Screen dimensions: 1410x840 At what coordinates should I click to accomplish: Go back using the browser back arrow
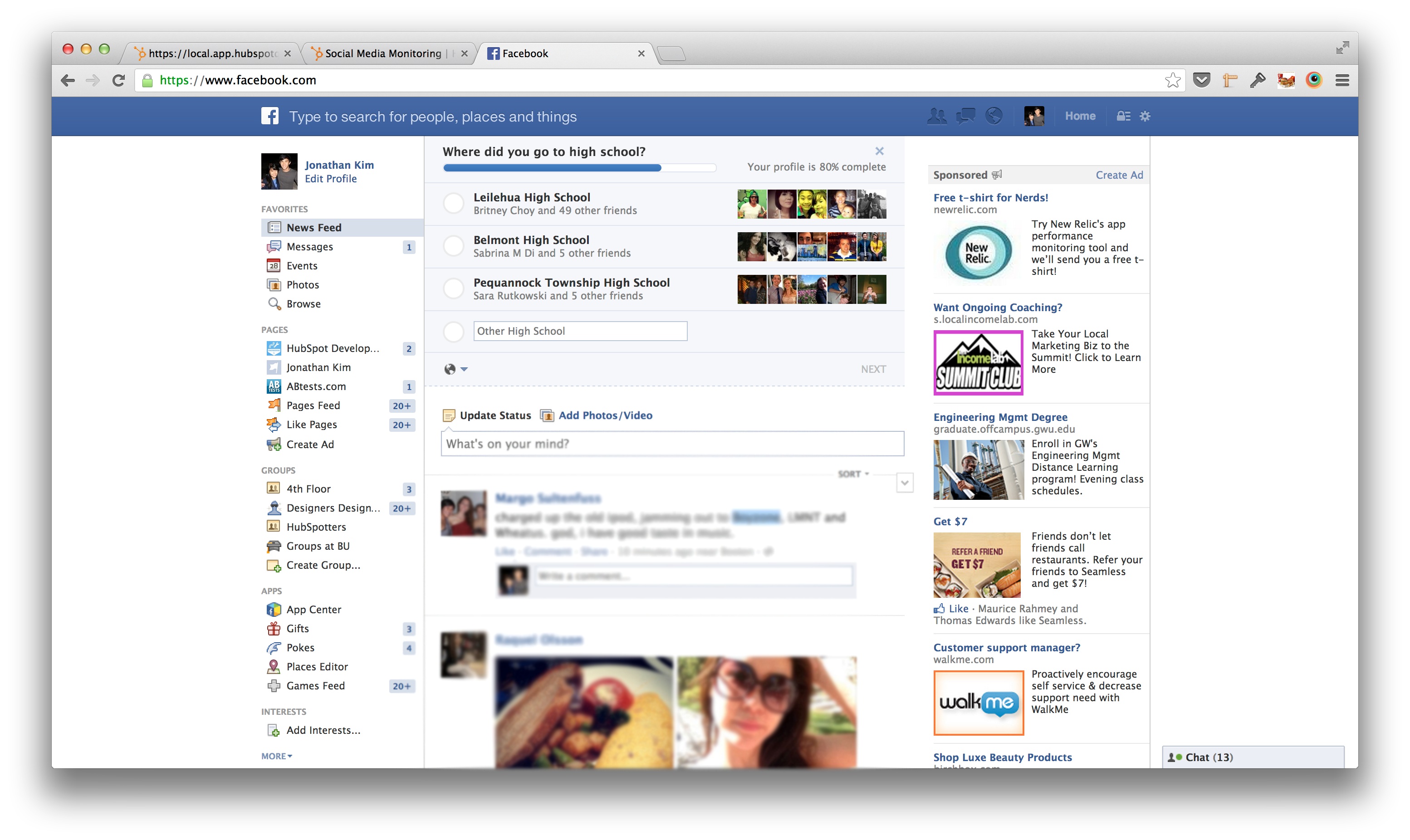(68, 80)
